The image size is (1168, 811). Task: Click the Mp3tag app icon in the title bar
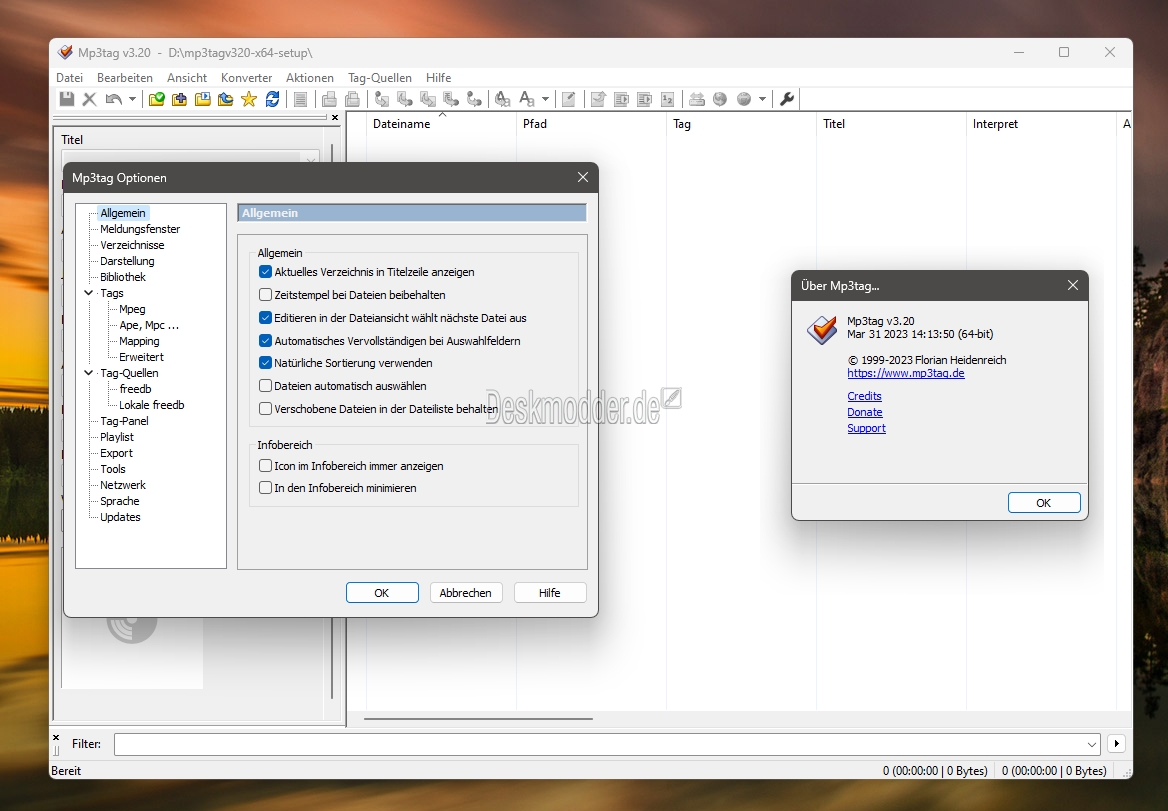coord(66,52)
